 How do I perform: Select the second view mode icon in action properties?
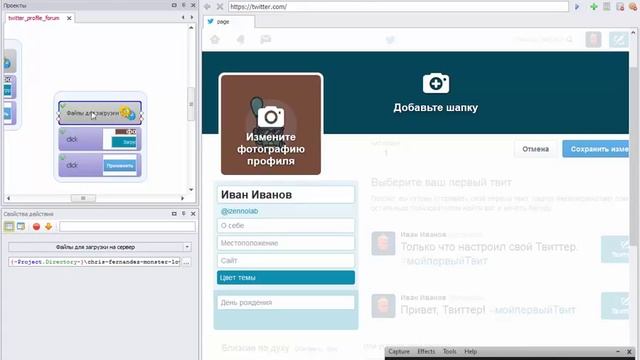(x=21, y=227)
